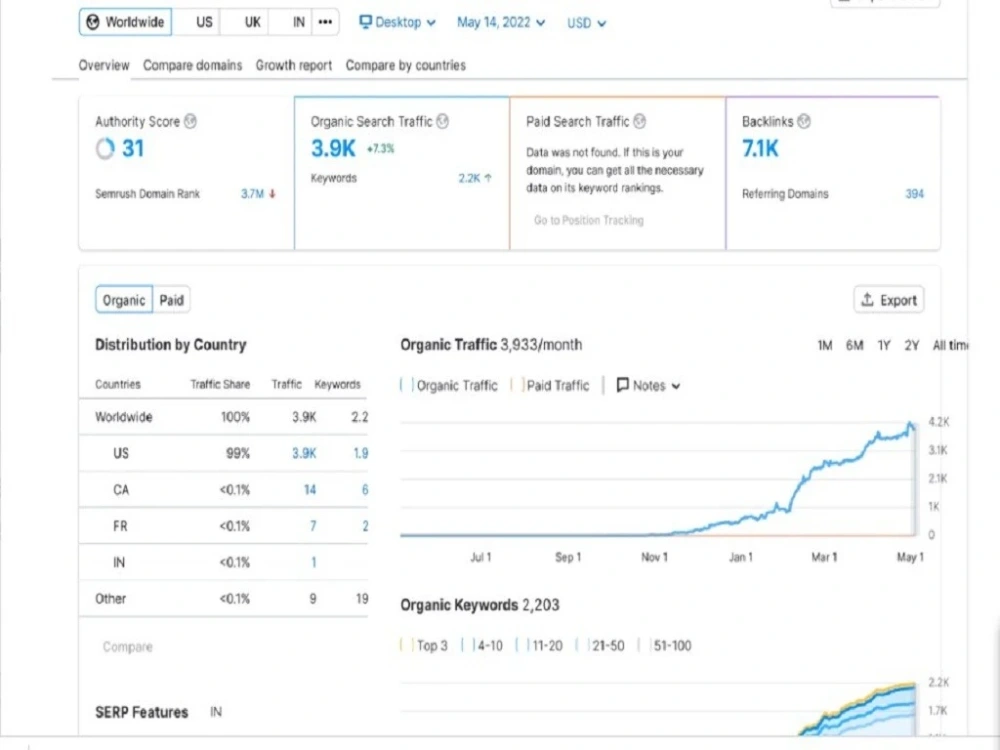This screenshot has width=1000, height=750.
Task: Toggle 4-10 keyword positions checkbox
Action: tap(468, 645)
